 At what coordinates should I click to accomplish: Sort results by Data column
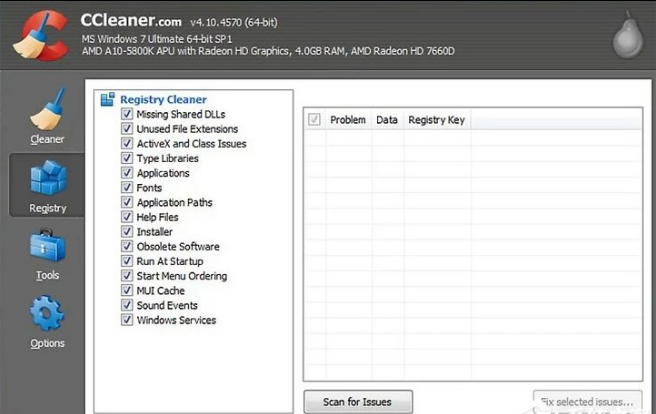coord(387,120)
